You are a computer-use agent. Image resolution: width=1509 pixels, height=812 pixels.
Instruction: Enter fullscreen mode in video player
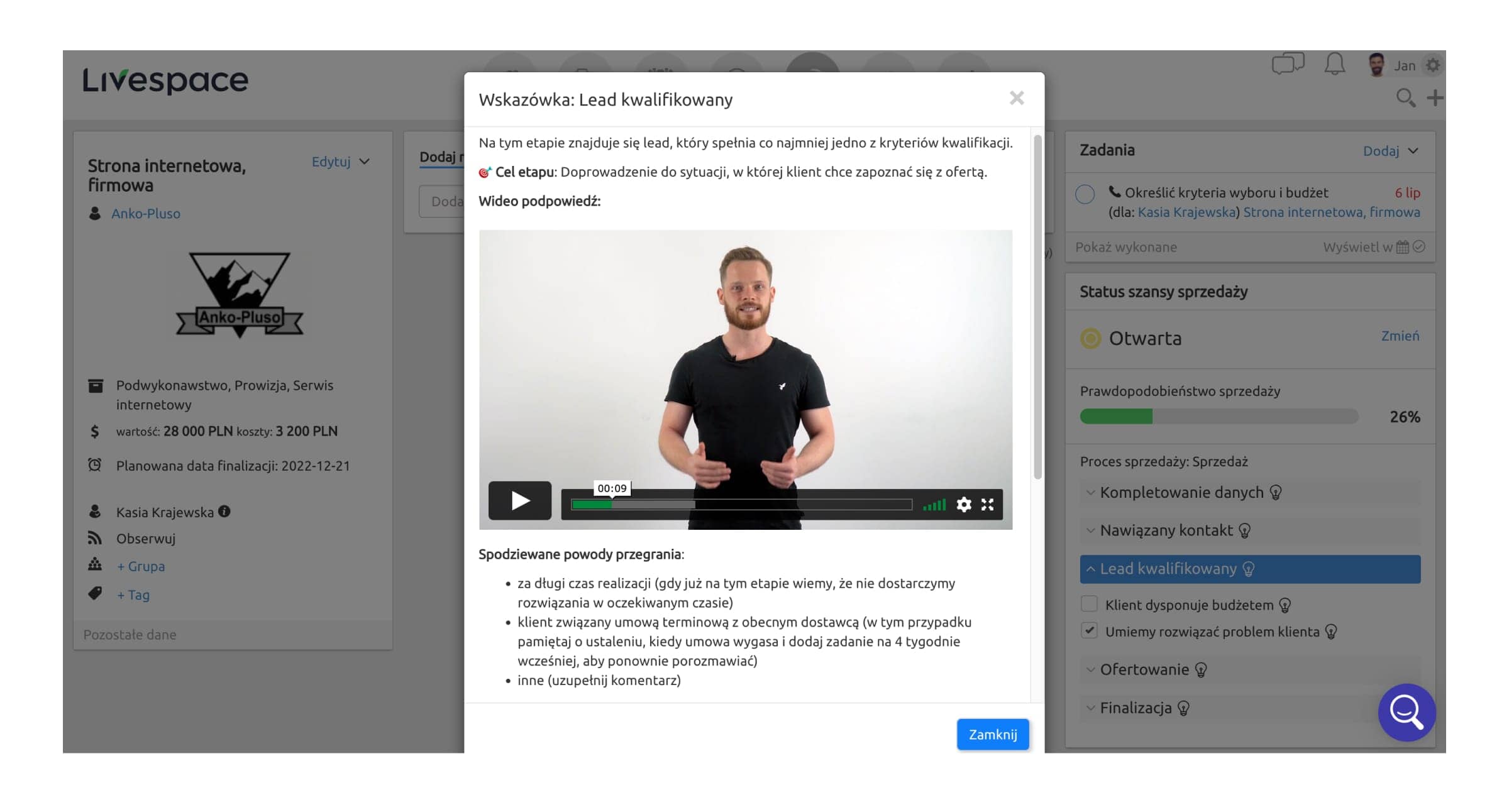click(987, 504)
